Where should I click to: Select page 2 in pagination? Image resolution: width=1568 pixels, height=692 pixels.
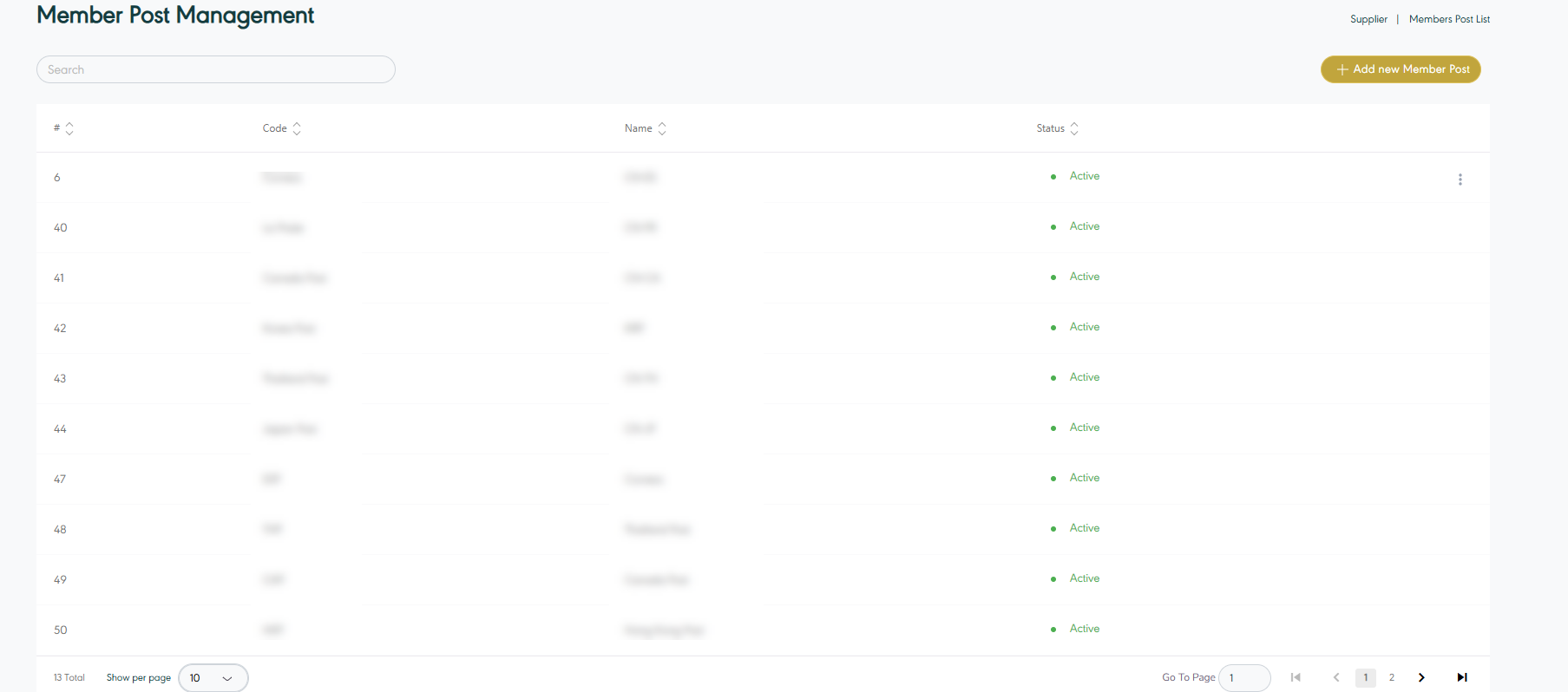coord(1392,677)
